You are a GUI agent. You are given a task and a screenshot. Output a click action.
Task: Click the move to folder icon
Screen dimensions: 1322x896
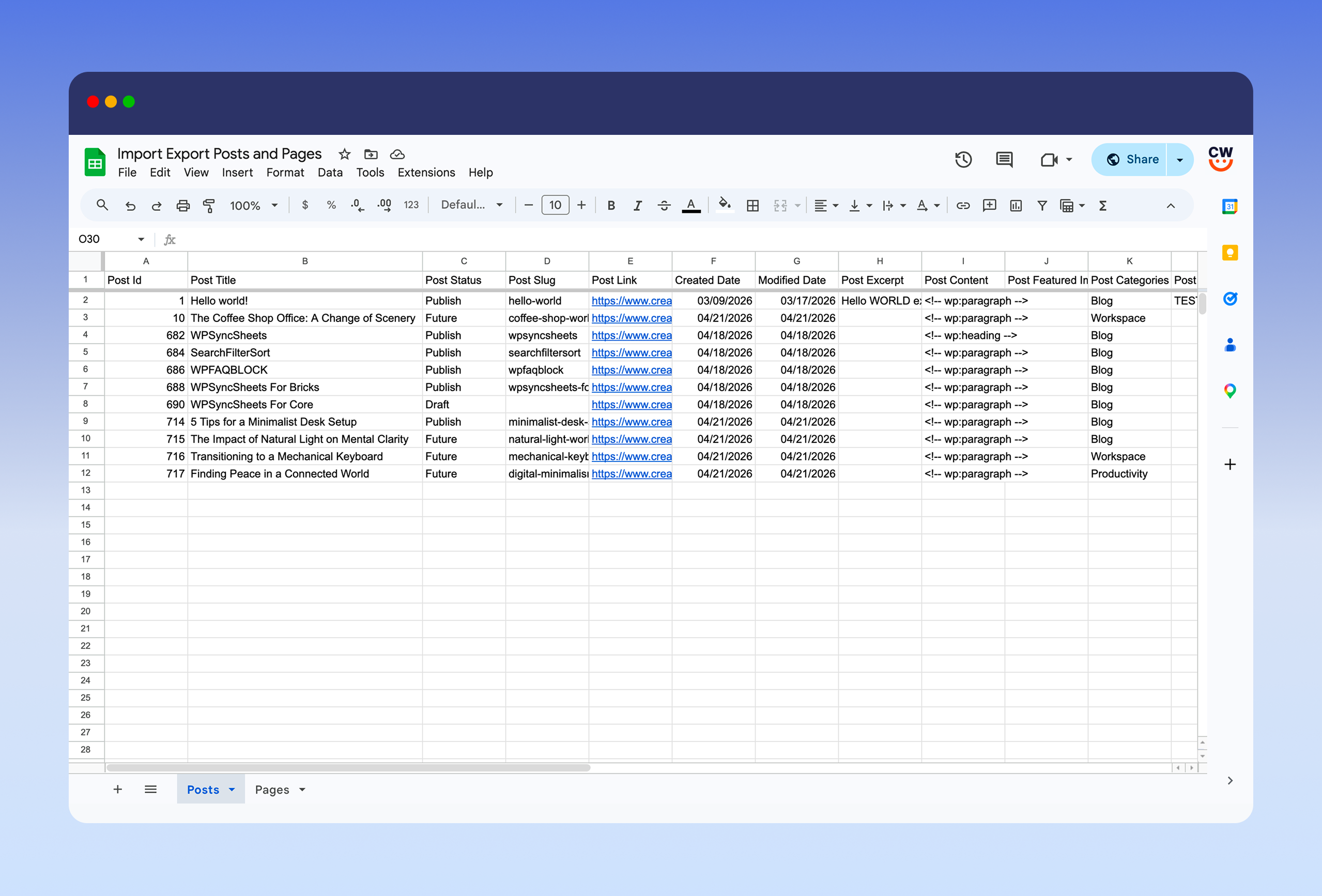point(371,154)
